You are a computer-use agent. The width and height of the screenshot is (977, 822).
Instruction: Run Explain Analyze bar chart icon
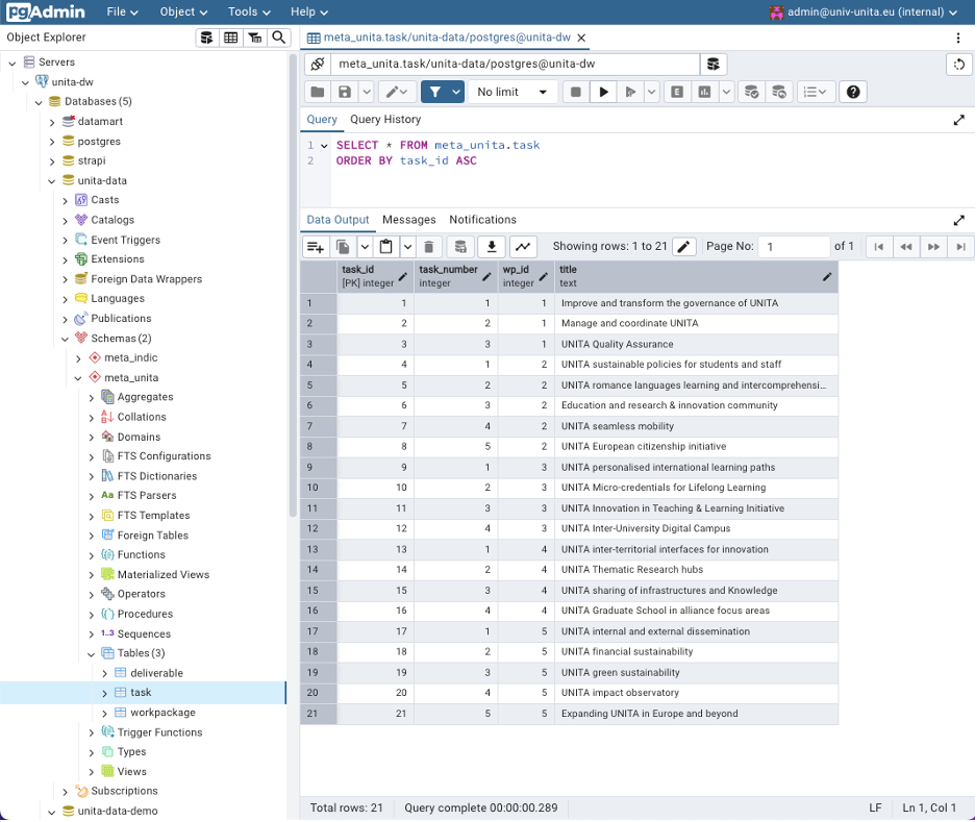click(704, 92)
